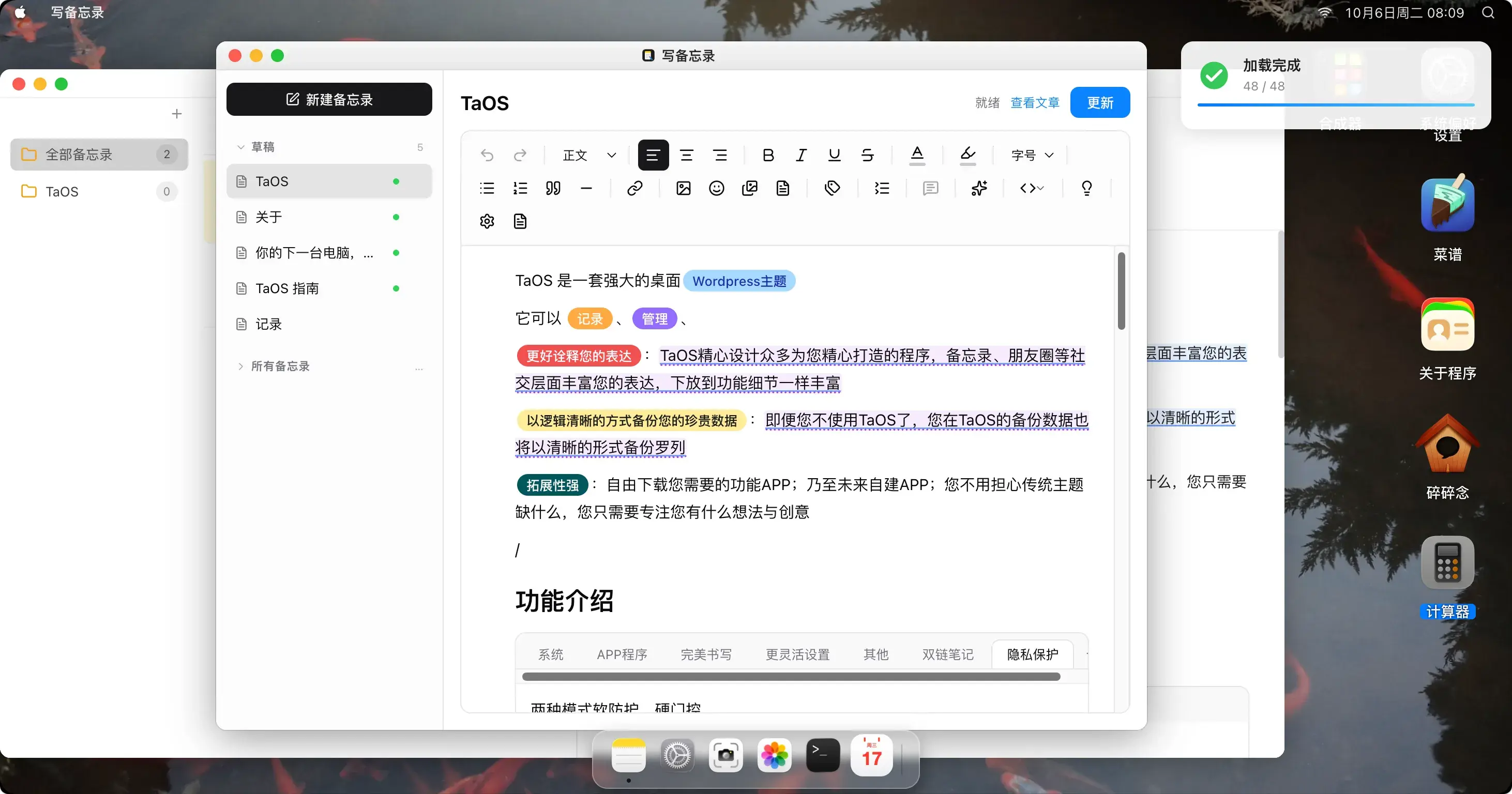
Task: Collapse the 草稿 section
Action: click(240, 147)
